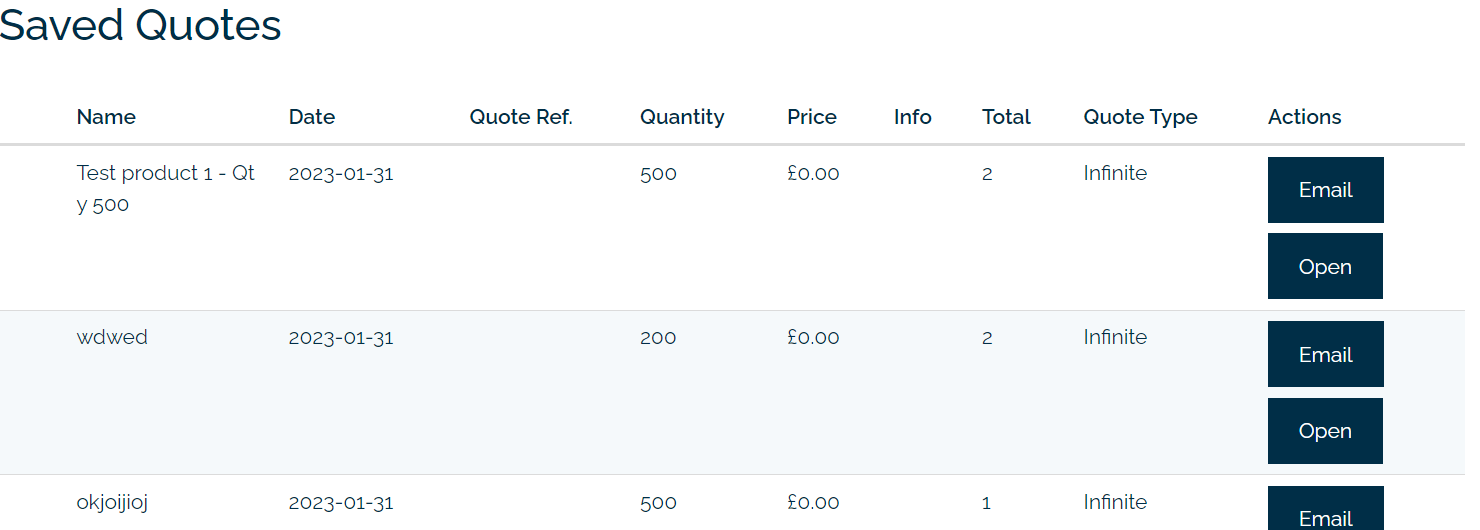Select the Quantity column header

(x=682, y=117)
